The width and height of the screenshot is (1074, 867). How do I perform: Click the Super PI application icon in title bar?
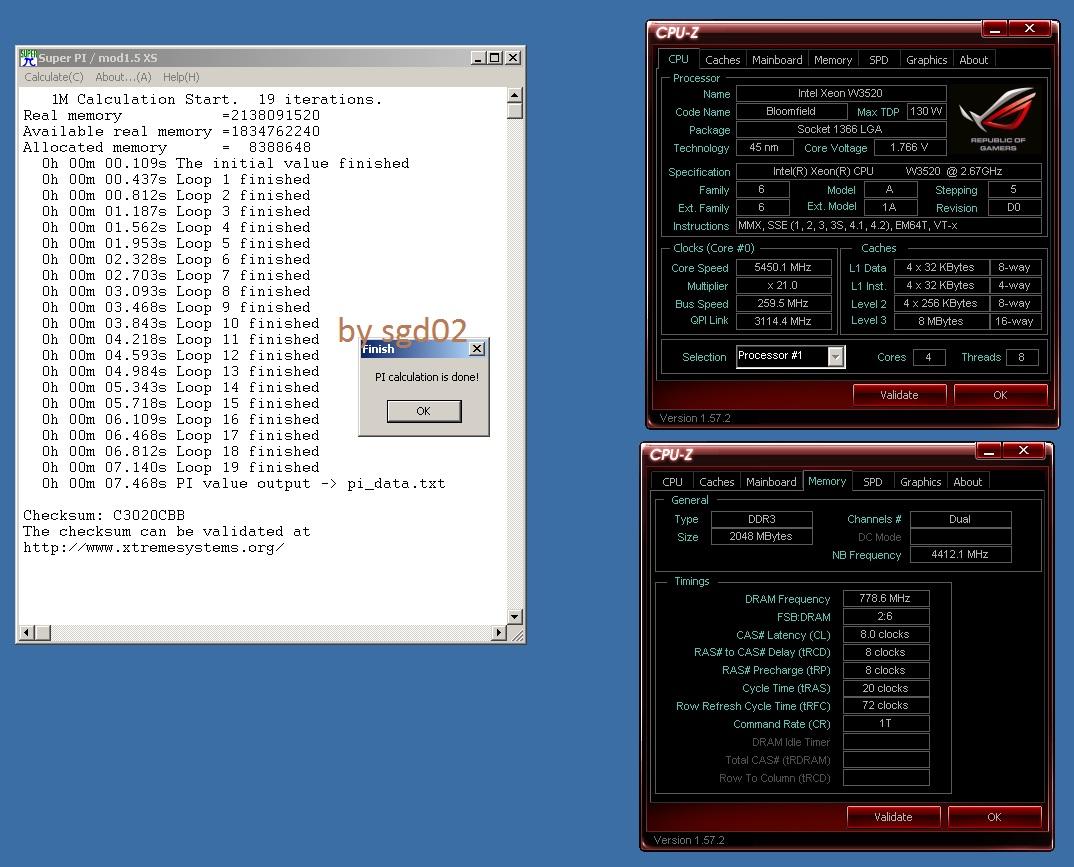28,58
